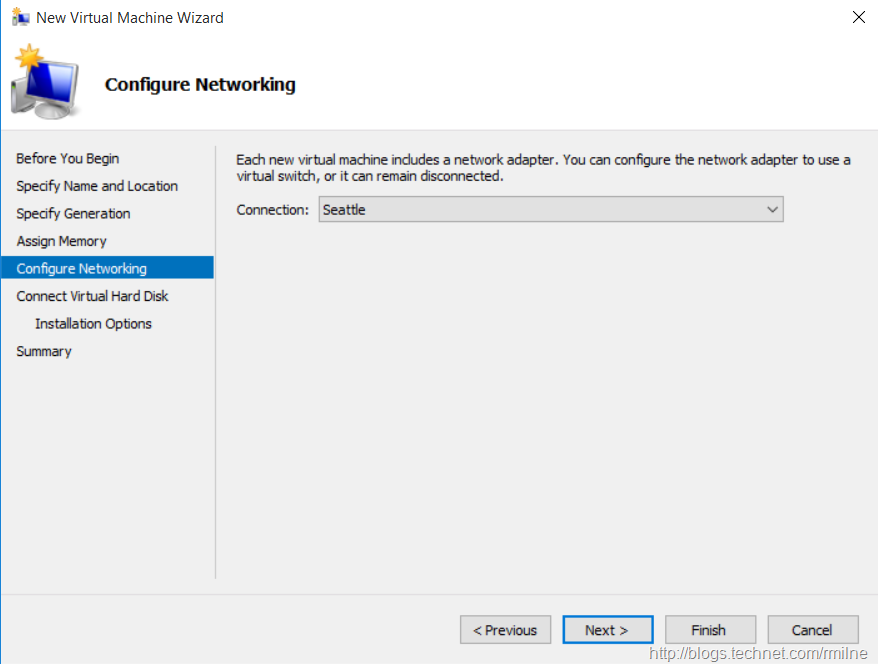Navigate to Installation Options sub-step

pyautogui.click(x=93, y=324)
